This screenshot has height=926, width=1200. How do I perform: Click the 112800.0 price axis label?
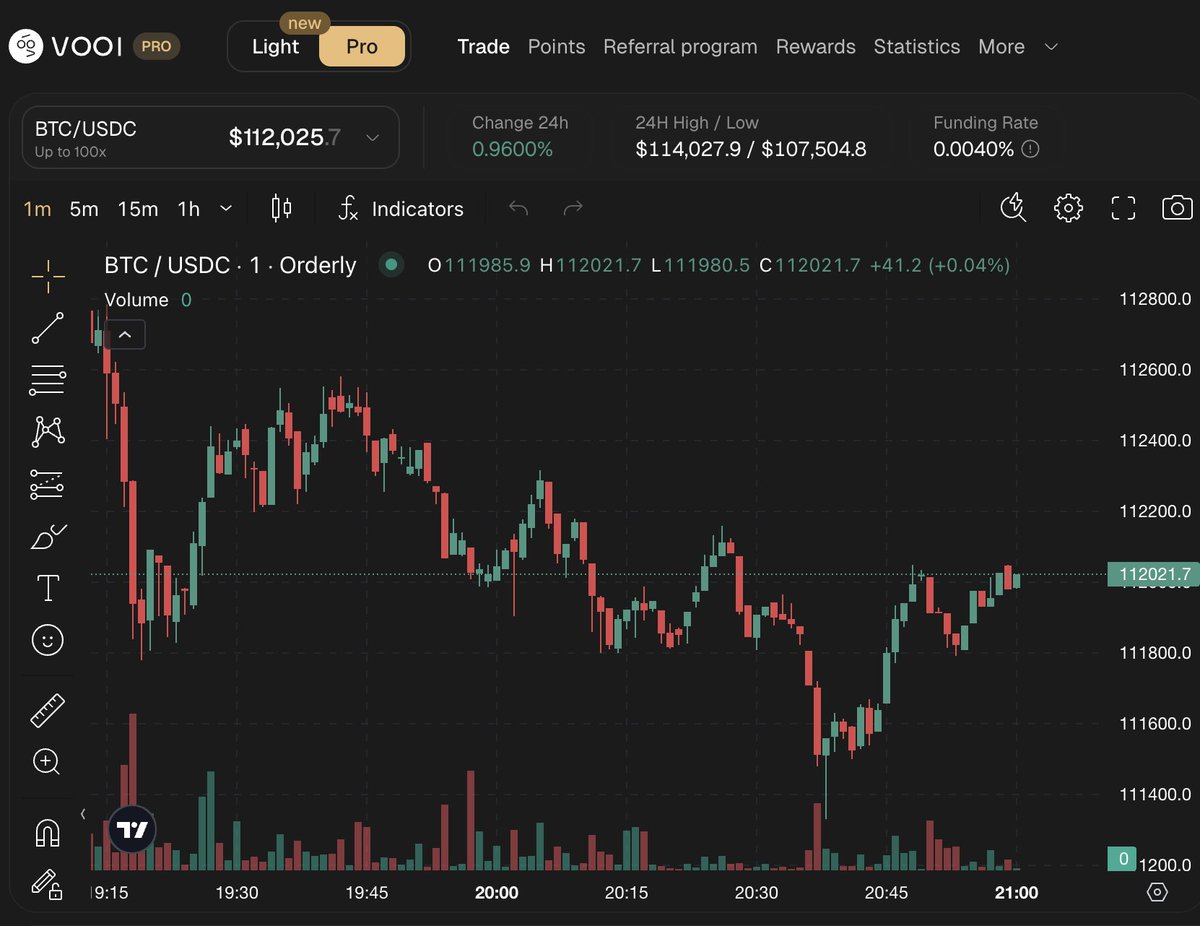click(x=1155, y=299)
